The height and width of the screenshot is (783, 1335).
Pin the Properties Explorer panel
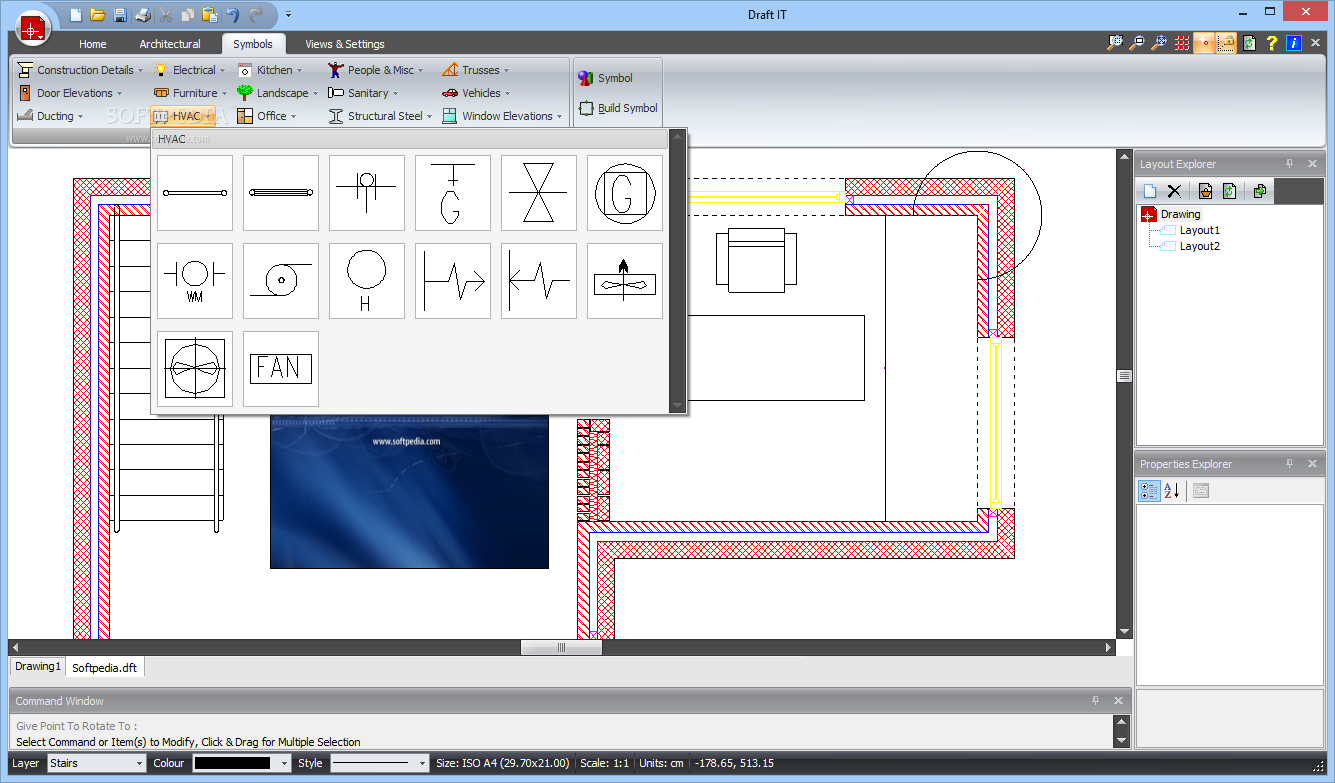[1290, 464]
